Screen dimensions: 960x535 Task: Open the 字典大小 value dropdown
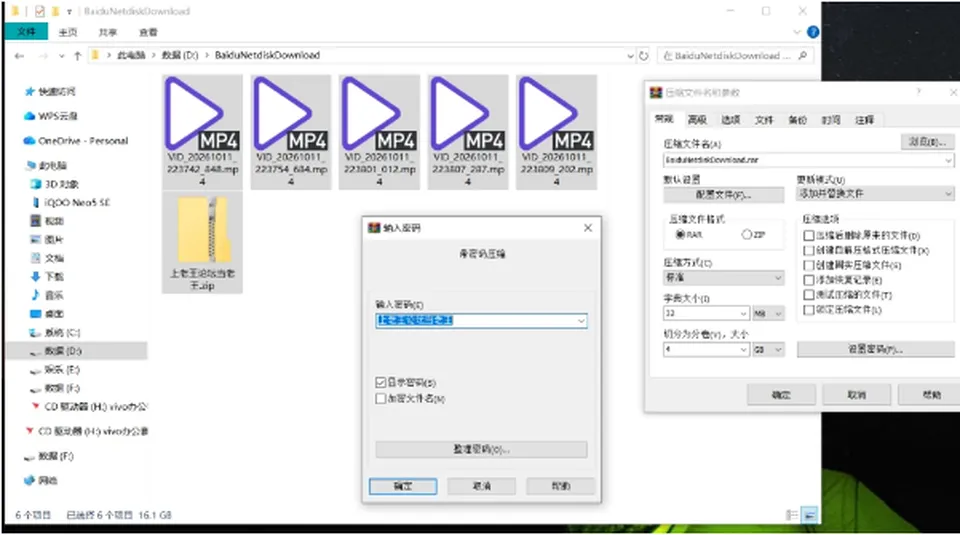(743, 313)
